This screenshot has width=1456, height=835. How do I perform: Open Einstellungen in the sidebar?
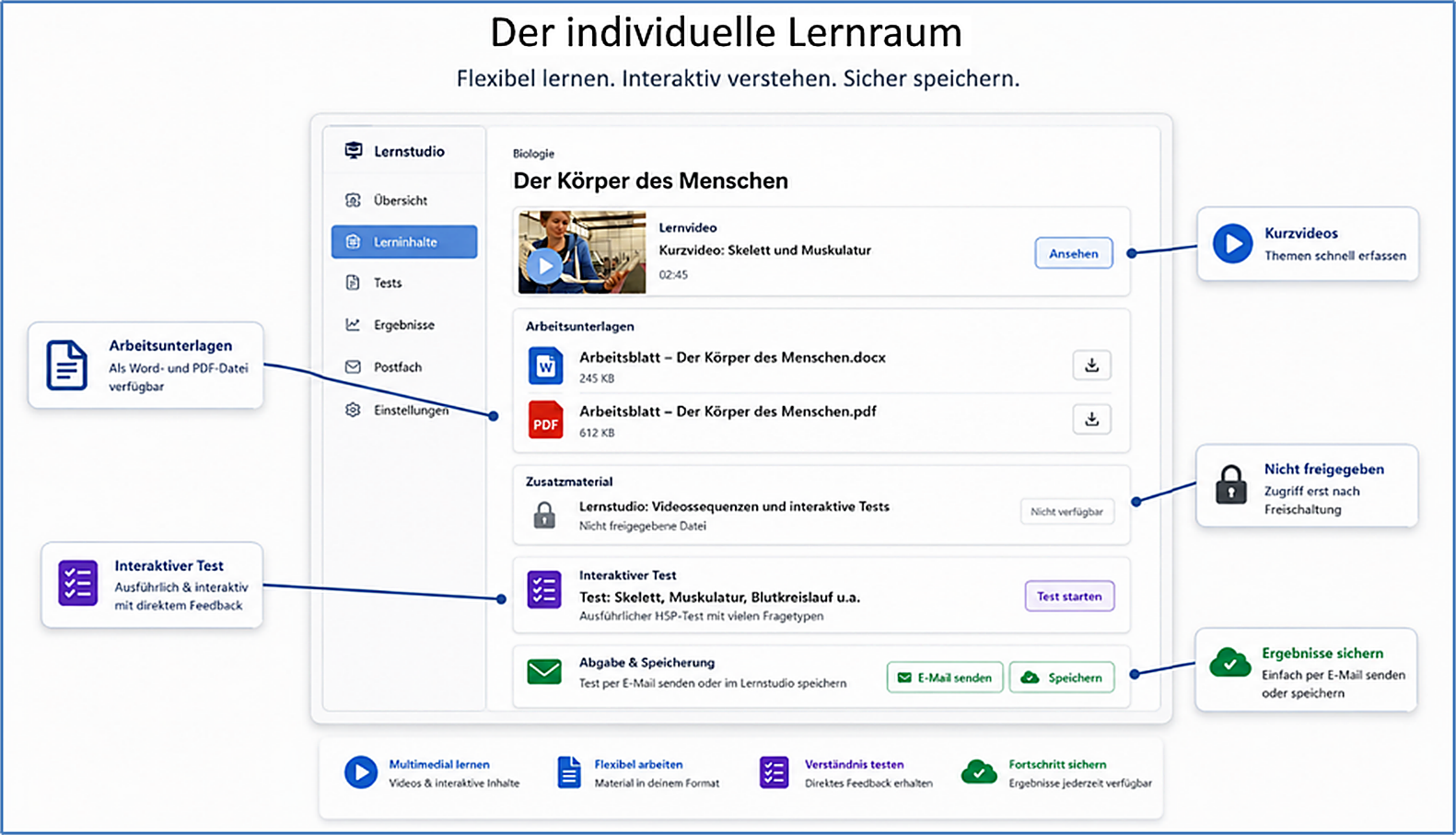tap(404, 410)
